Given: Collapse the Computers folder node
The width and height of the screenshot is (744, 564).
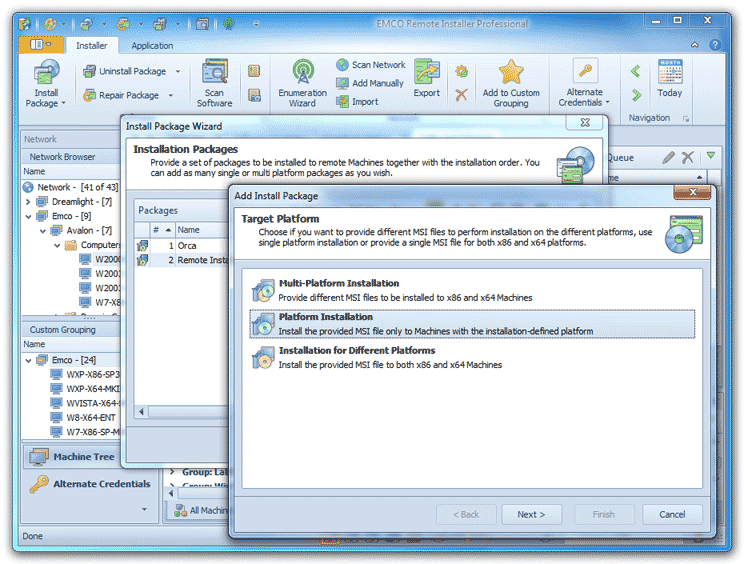Looking at the screenshot, I should click(57, 245).
